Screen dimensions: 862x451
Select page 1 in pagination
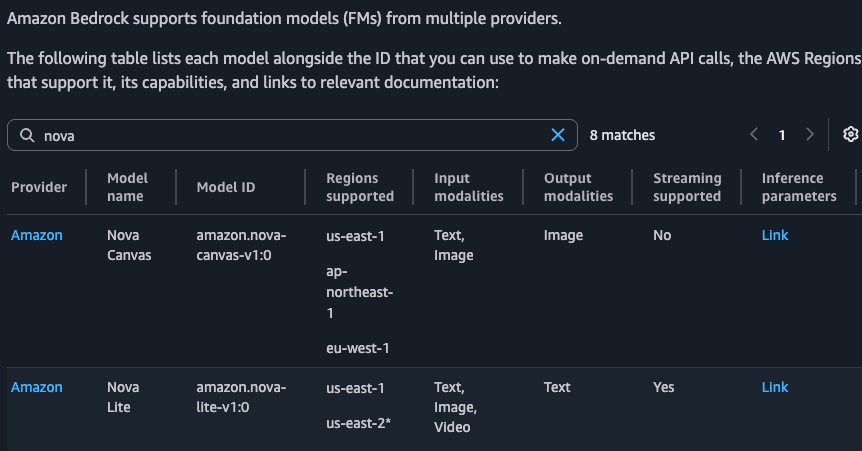point(782,135)
